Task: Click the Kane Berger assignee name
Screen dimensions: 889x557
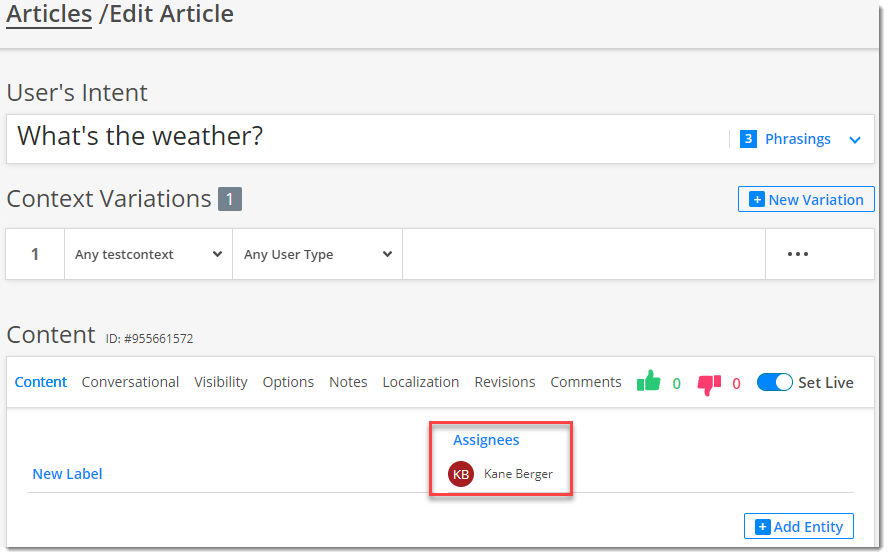Action: (518, 474)
